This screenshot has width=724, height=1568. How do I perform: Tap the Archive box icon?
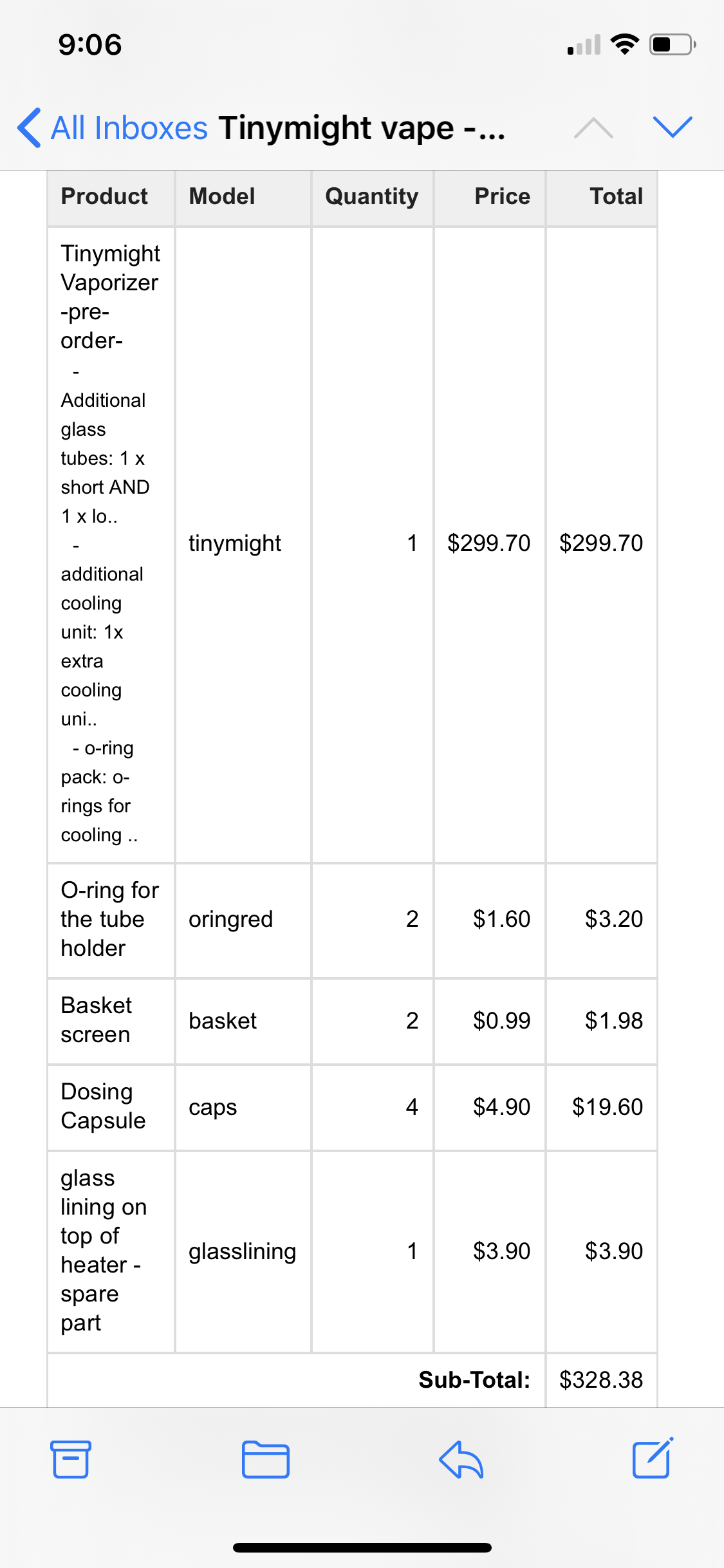point(70,1459)
